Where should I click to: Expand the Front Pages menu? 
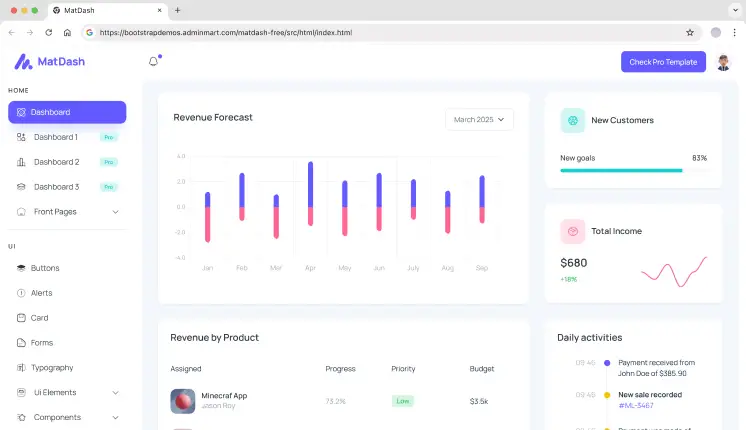pos(67,212)
